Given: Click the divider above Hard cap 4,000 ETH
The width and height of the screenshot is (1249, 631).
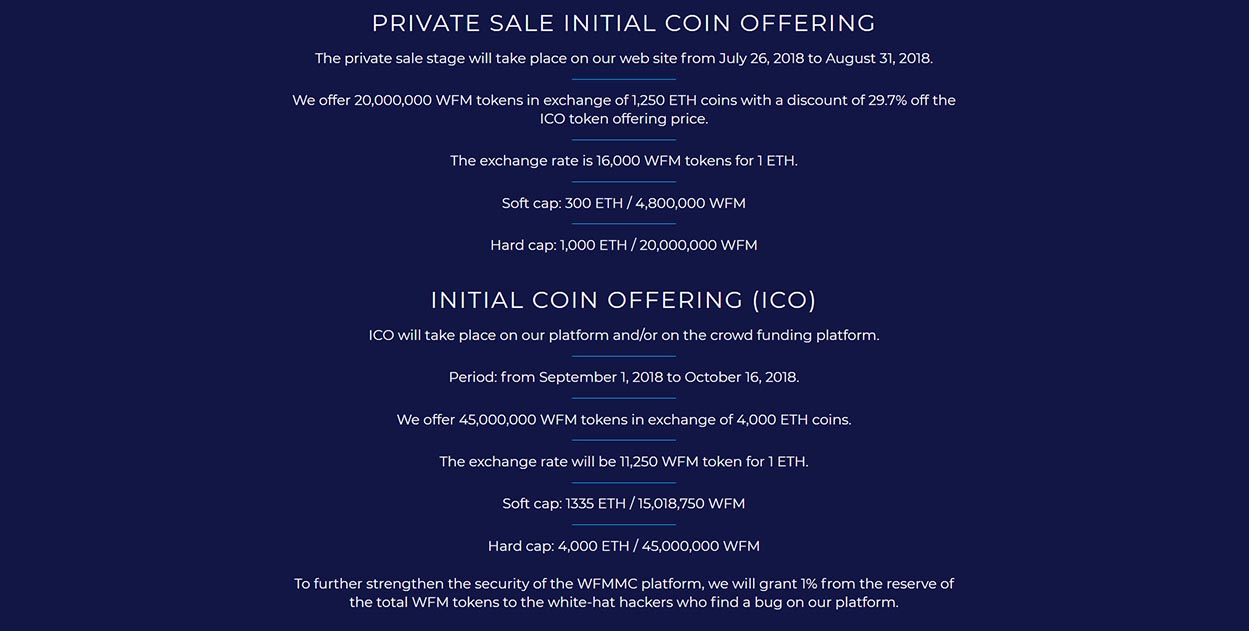Looking at the screenshot, I should tap(624, 525).
